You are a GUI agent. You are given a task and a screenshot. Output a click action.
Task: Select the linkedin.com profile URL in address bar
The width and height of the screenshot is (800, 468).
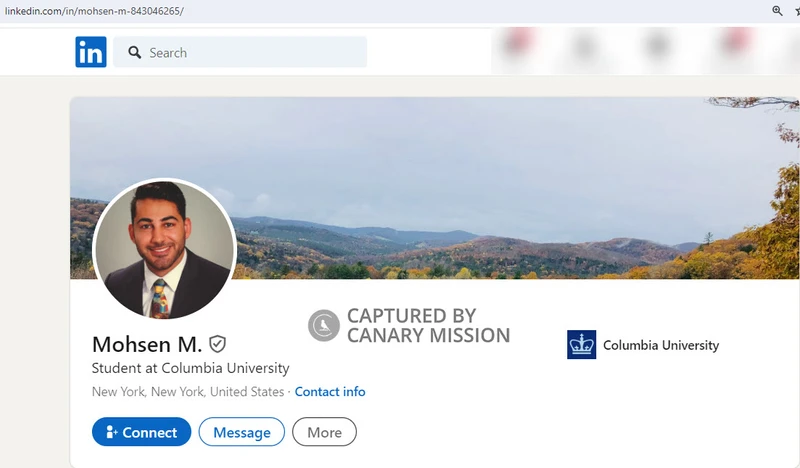[94, 11]
